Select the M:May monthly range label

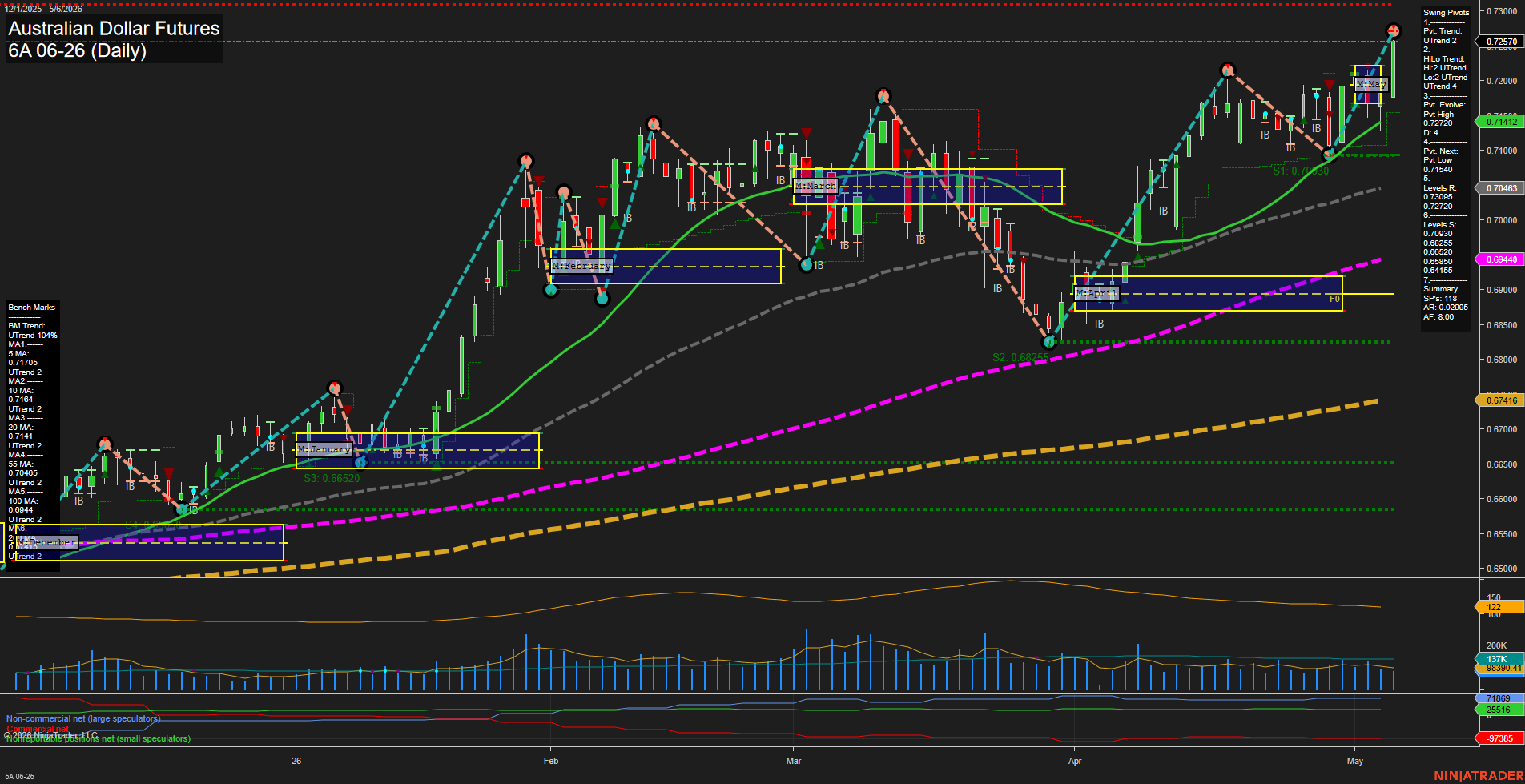coord(1370,83)
